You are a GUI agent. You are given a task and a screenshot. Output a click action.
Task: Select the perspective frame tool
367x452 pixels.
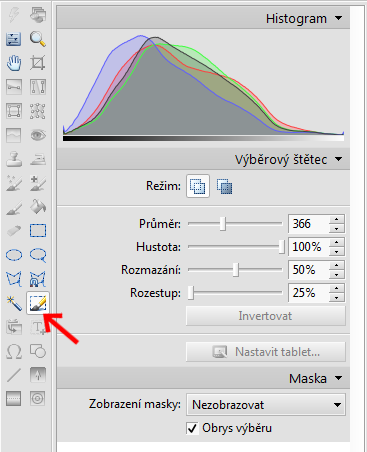pyautogui.click(x=14, y=111)
